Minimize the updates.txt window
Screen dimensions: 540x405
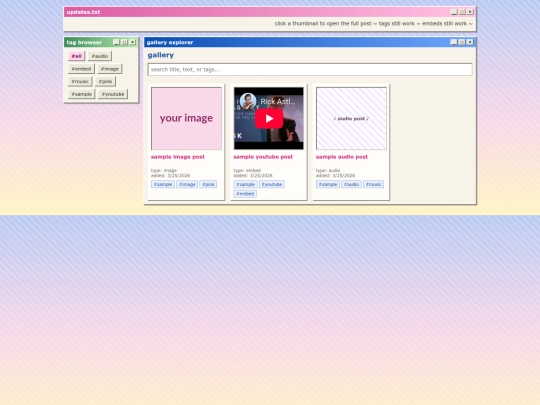(454, 12)
